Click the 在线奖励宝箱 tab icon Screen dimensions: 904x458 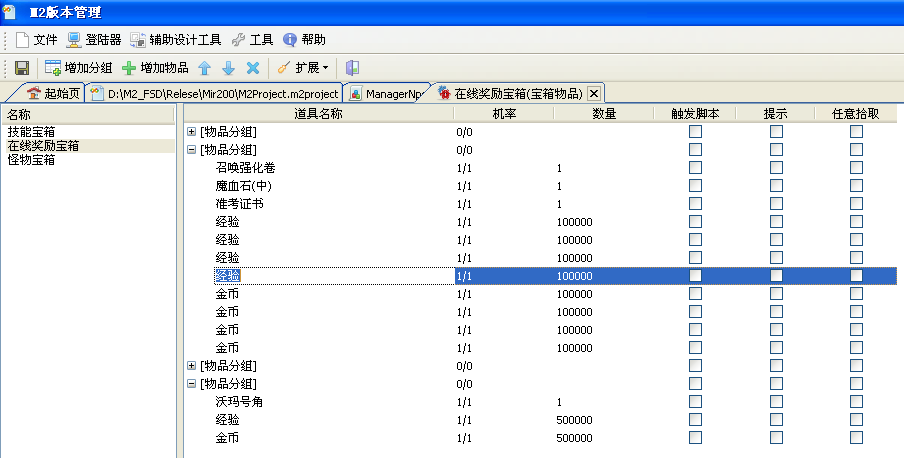click(444, 93)
